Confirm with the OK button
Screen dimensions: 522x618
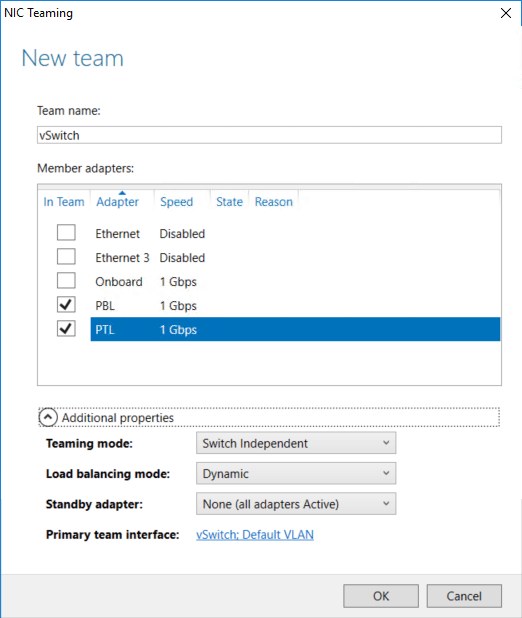381,596
